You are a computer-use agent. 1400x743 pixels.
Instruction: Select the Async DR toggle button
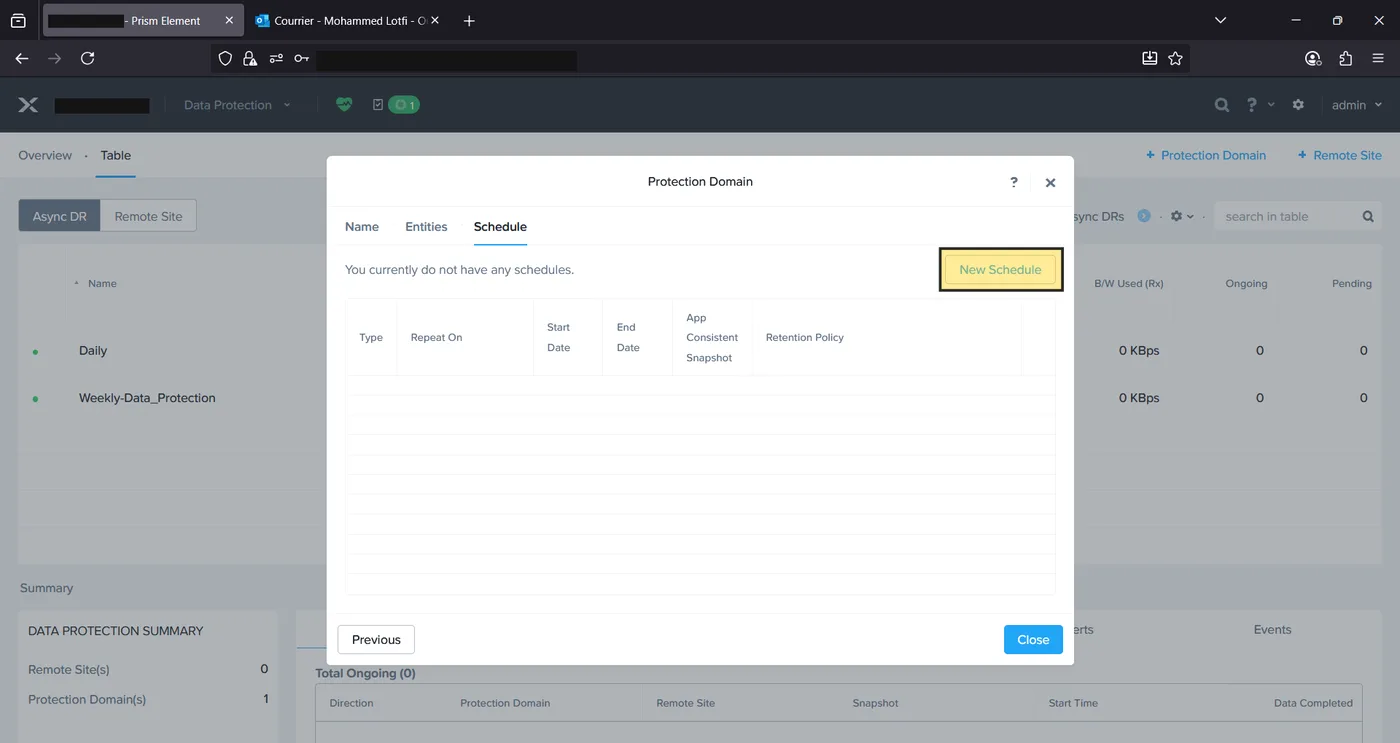(60, 216)
